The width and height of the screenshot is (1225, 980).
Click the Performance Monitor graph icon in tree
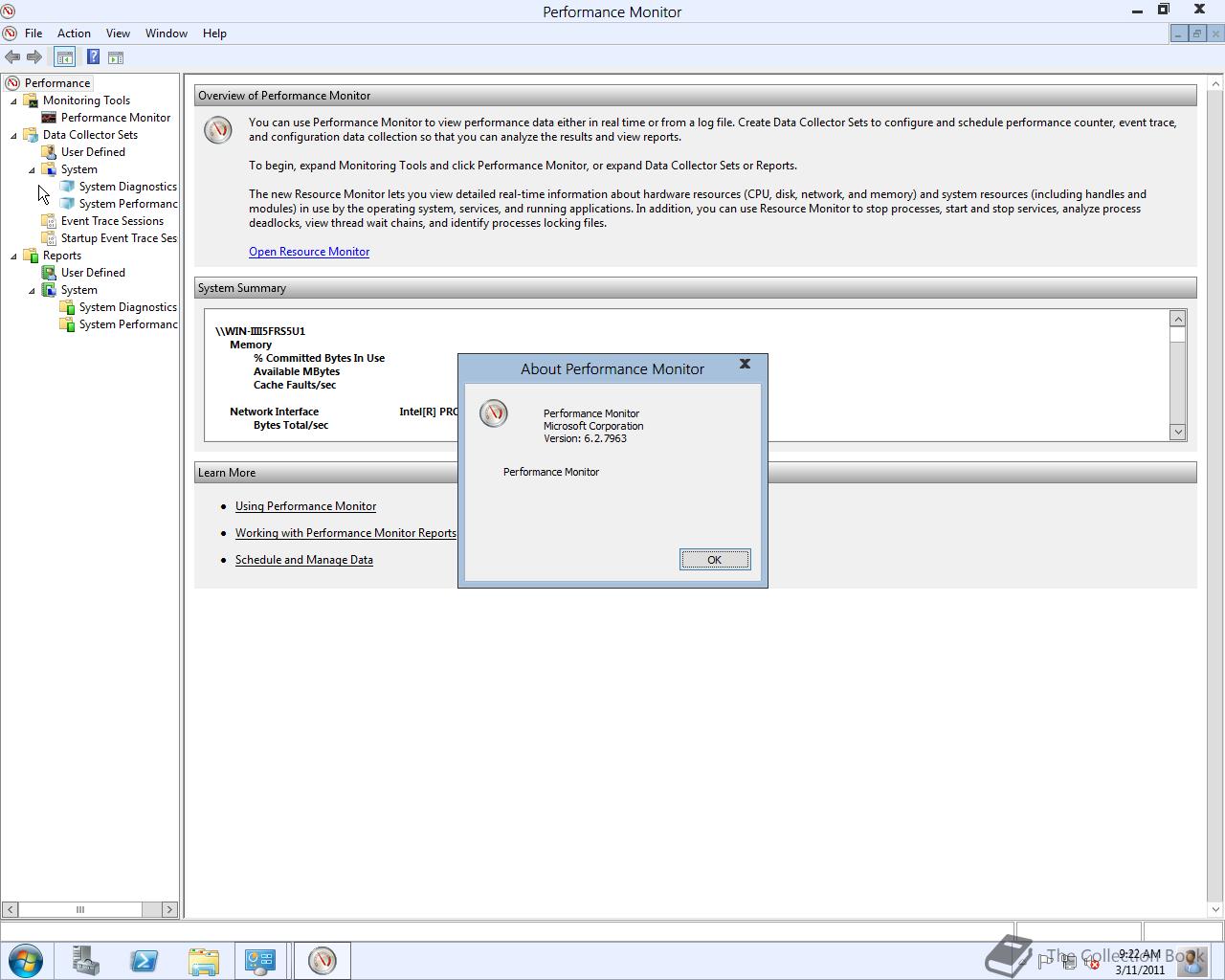coord(49,118)
